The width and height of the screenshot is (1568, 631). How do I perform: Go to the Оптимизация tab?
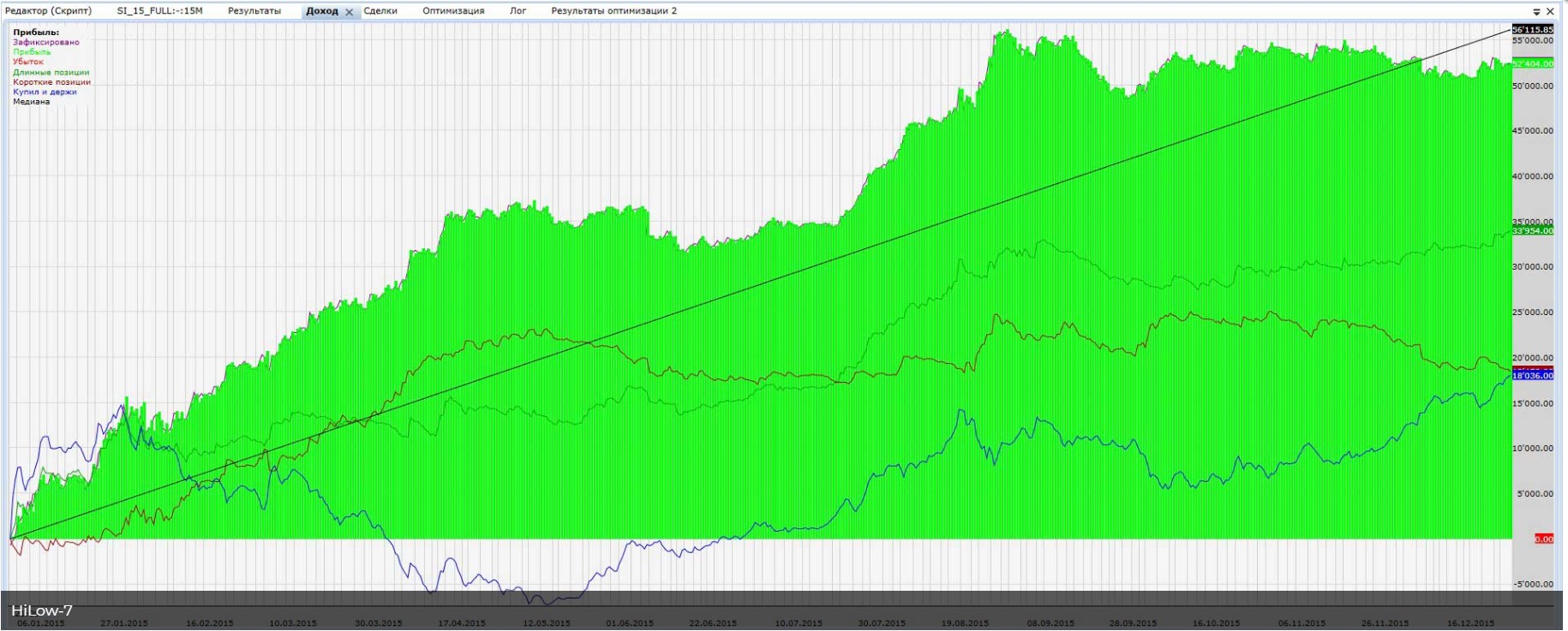pyautogui.click(x=453, y=11)
